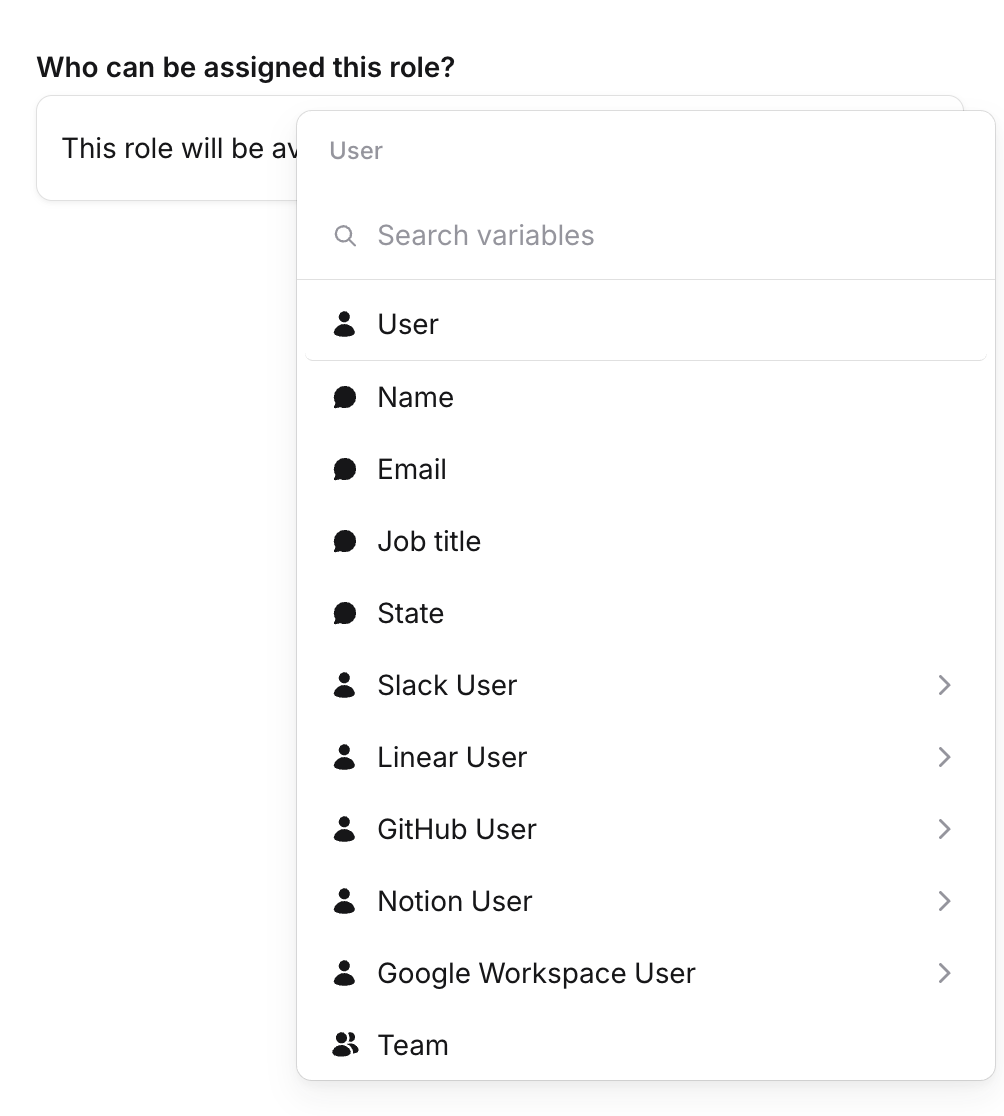Screen dimensions: 1004x1116
Task: Expand the GitHub User submenu
Action: (x=944, y=829)
